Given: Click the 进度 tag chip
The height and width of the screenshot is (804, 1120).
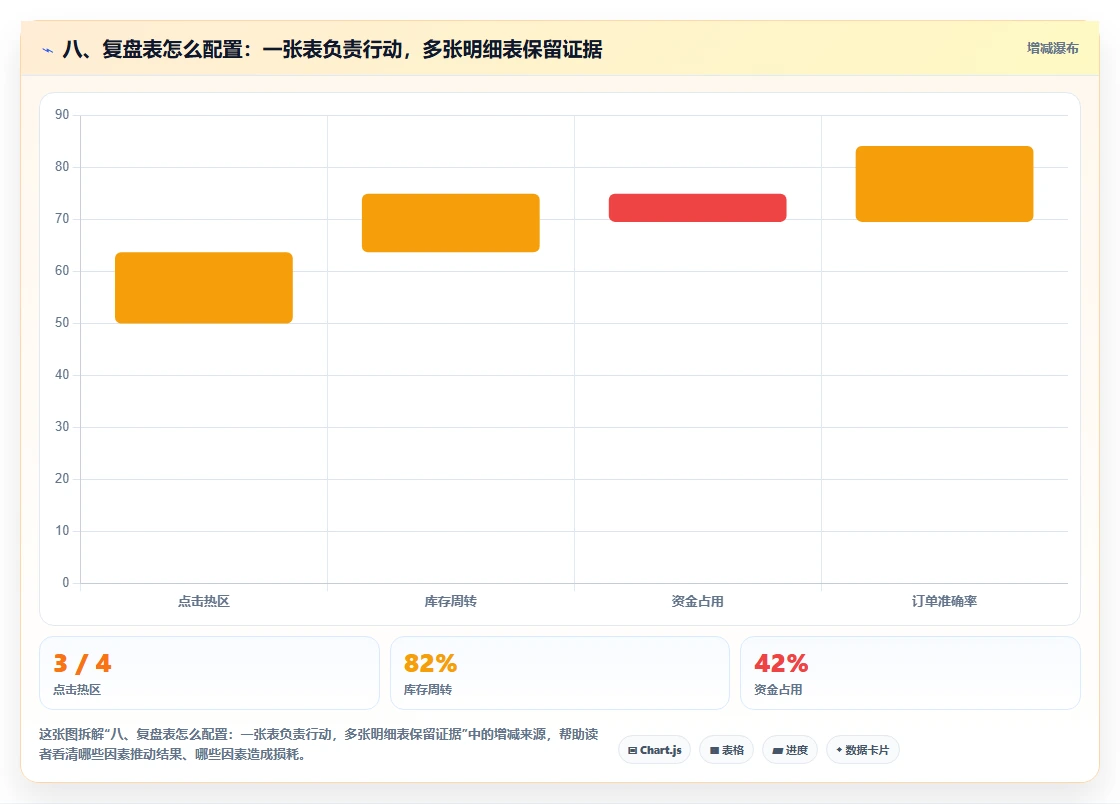Looking at the screenshot, I should point(790,750).
